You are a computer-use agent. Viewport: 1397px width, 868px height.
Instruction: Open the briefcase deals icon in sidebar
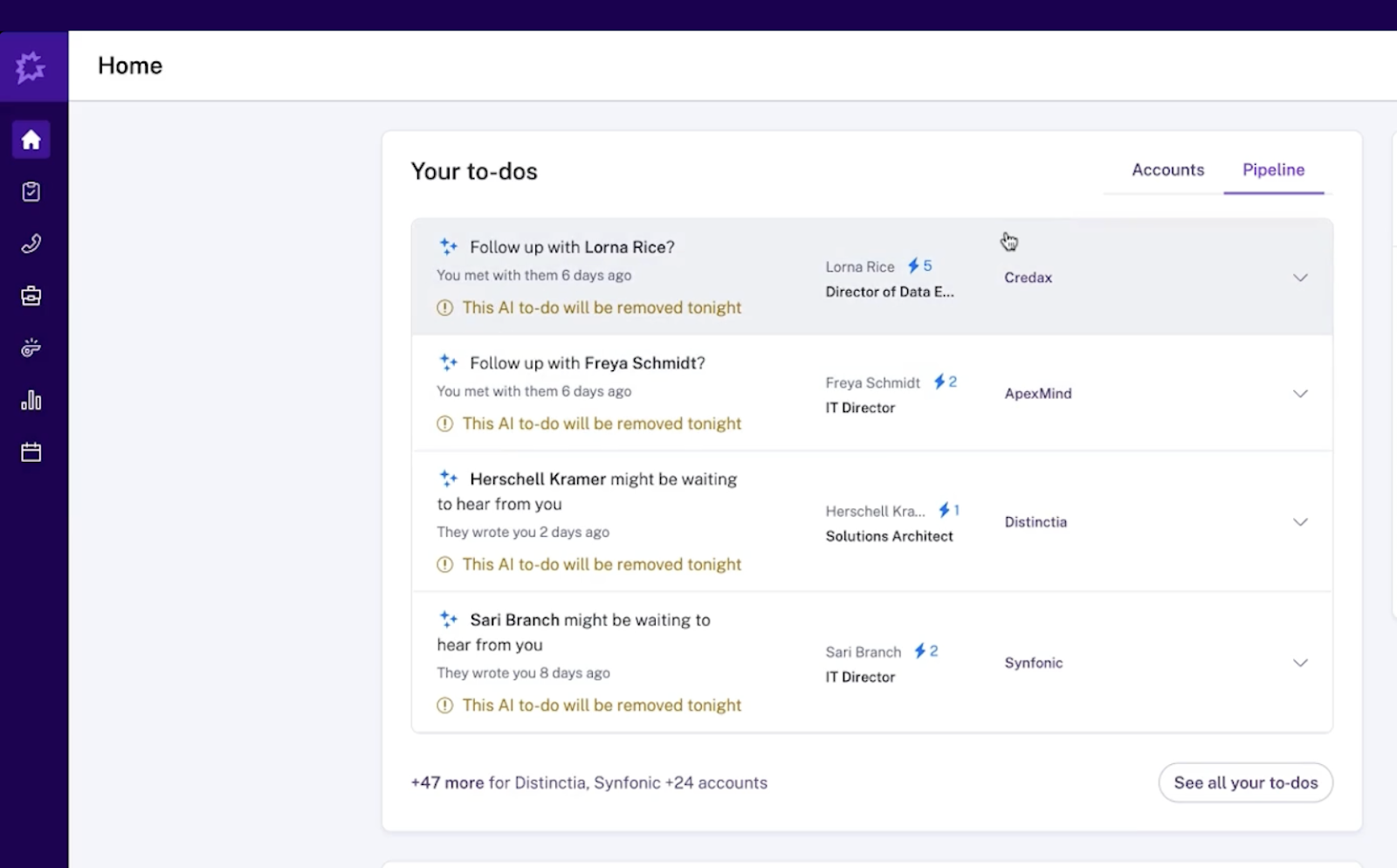click(31, 296)
